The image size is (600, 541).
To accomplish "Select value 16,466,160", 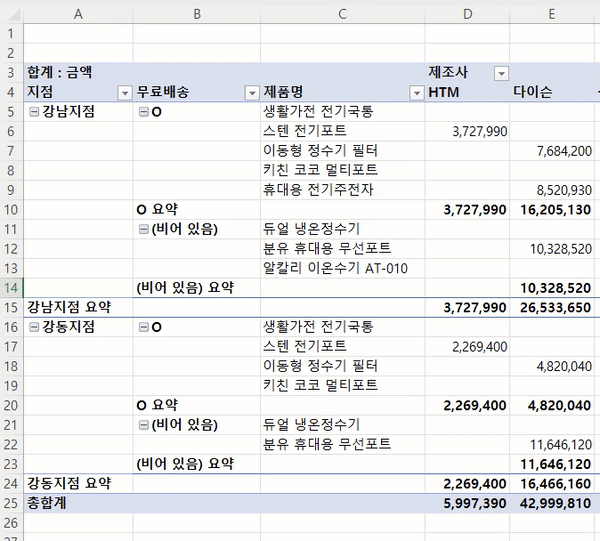I will click(x=551, y=484).
